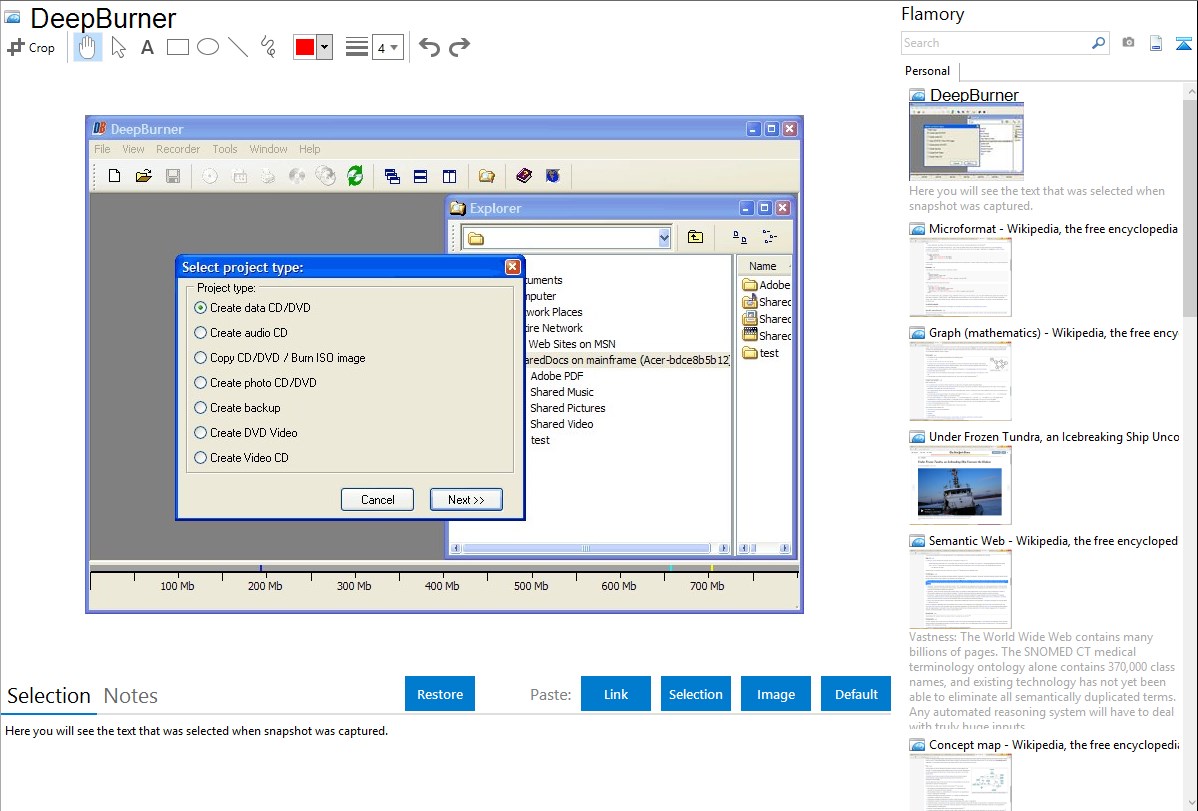Select the Crop tool

(x=31, y=47)
